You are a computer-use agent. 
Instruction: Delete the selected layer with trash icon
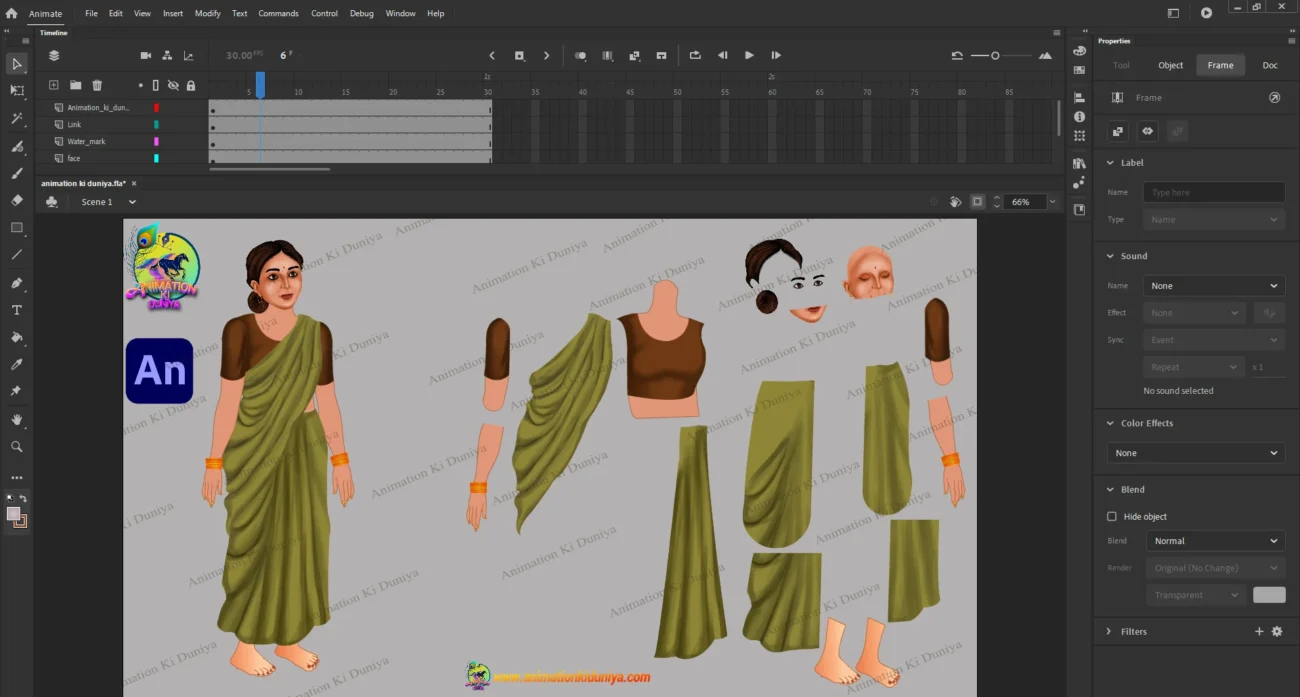point(97,86)
